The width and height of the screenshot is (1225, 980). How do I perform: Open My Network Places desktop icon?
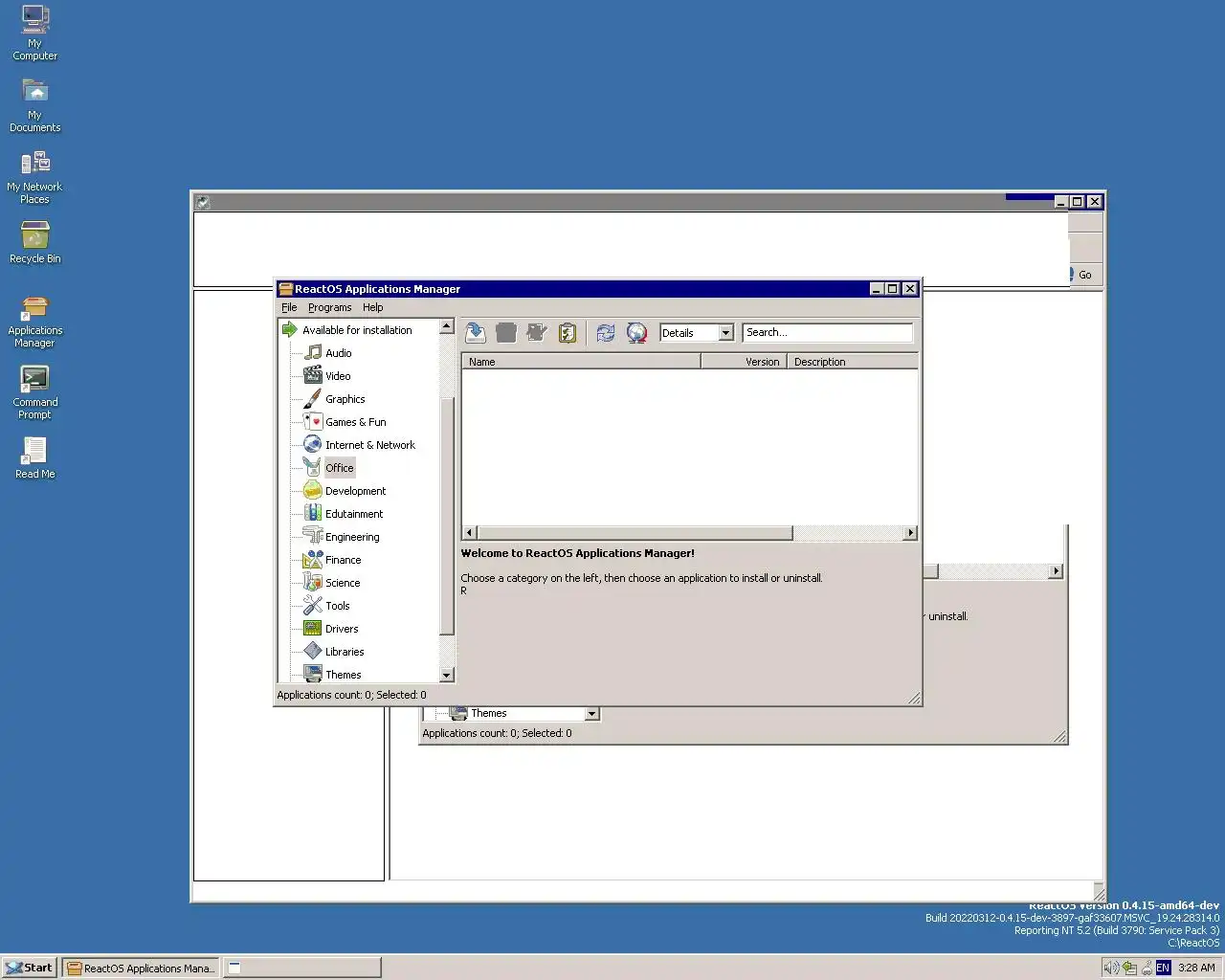[35, 178]
